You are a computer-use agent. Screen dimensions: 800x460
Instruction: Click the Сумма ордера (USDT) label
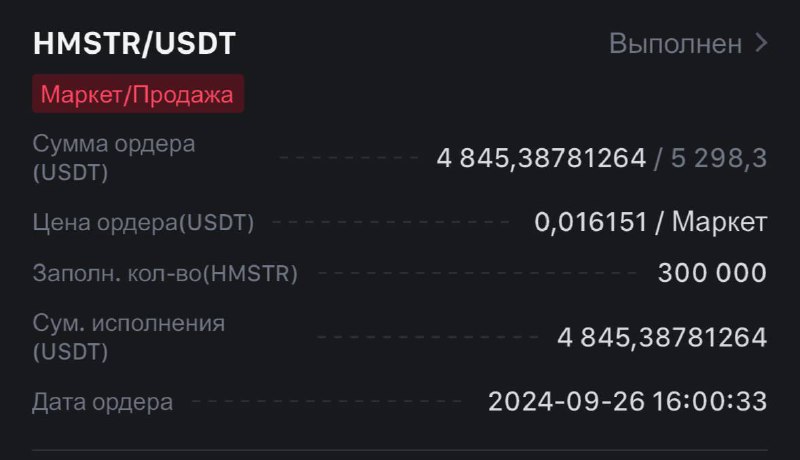coord(114,158)
